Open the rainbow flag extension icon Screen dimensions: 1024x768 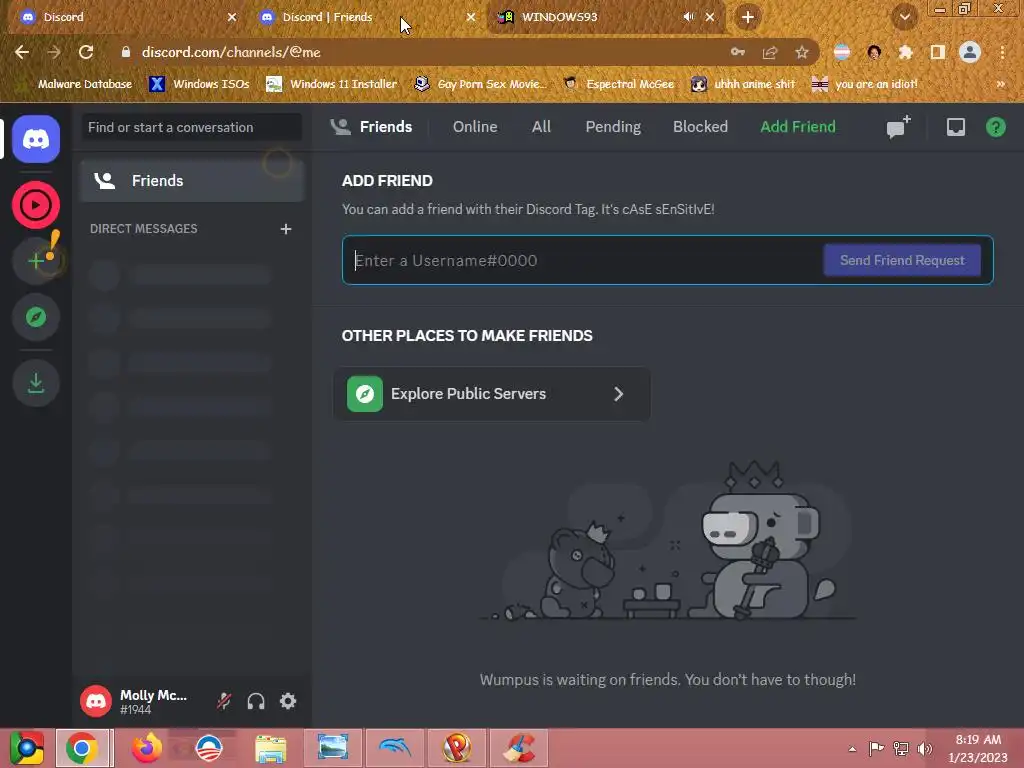tap(842, 52)
